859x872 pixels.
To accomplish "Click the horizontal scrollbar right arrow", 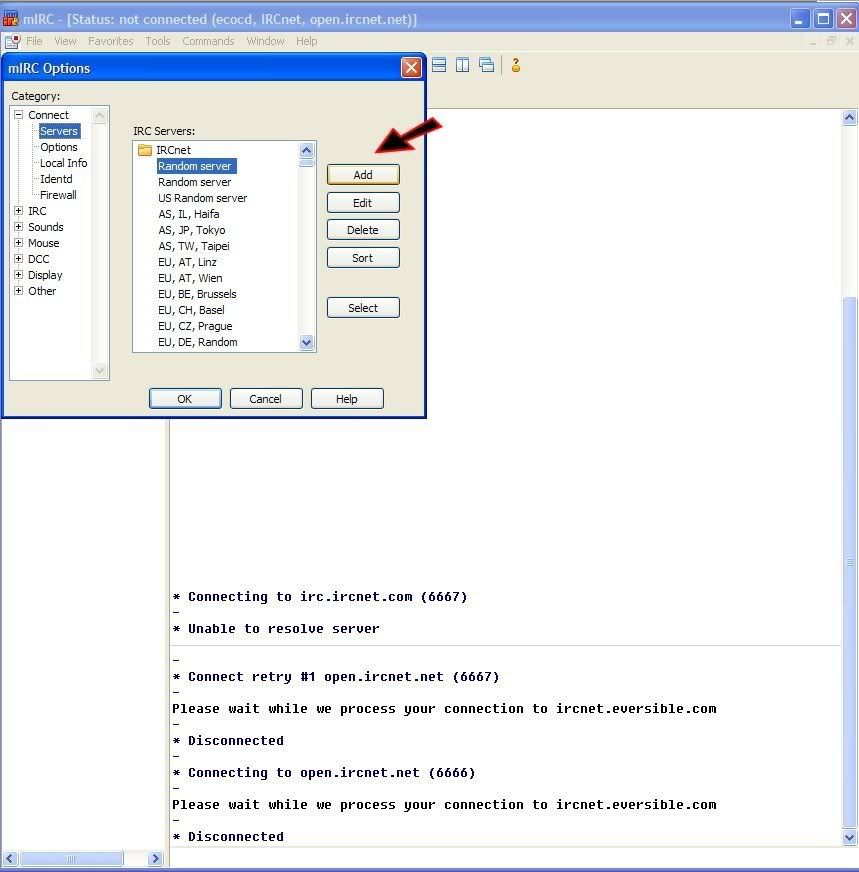I will 156,859.
